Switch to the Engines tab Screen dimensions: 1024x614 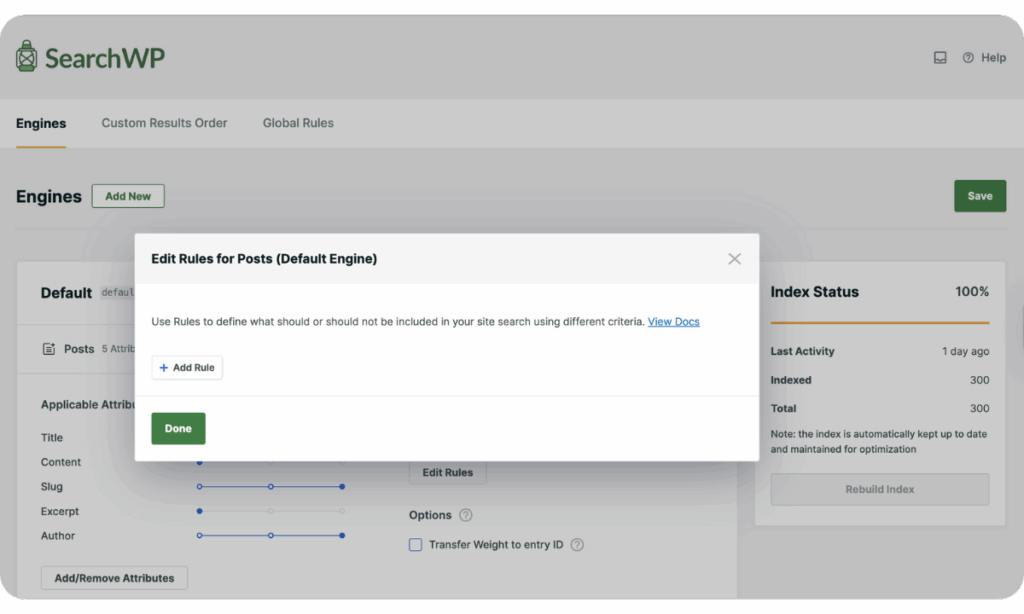tap(40, 123)
